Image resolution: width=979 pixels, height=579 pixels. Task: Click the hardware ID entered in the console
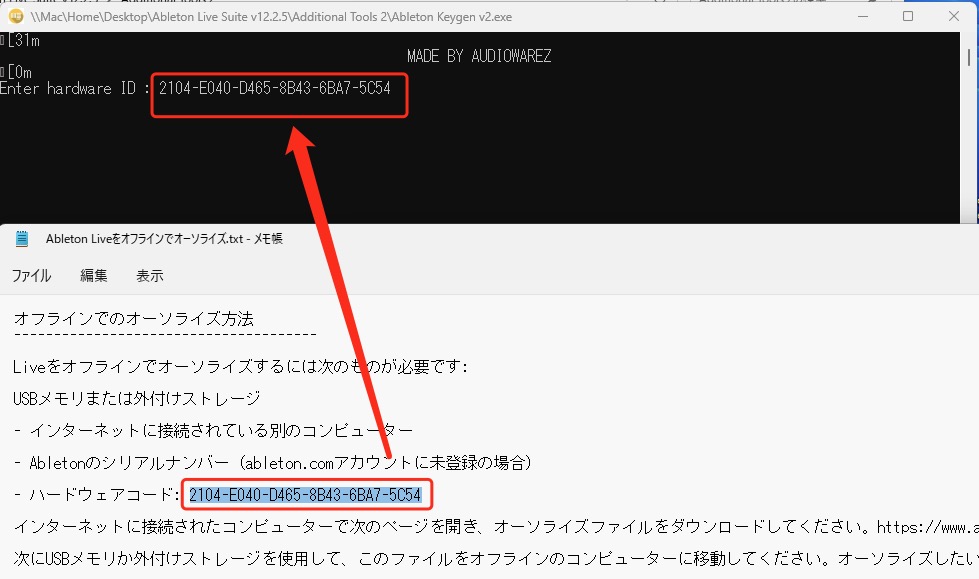pyautogui.click(x=275, y=88)
